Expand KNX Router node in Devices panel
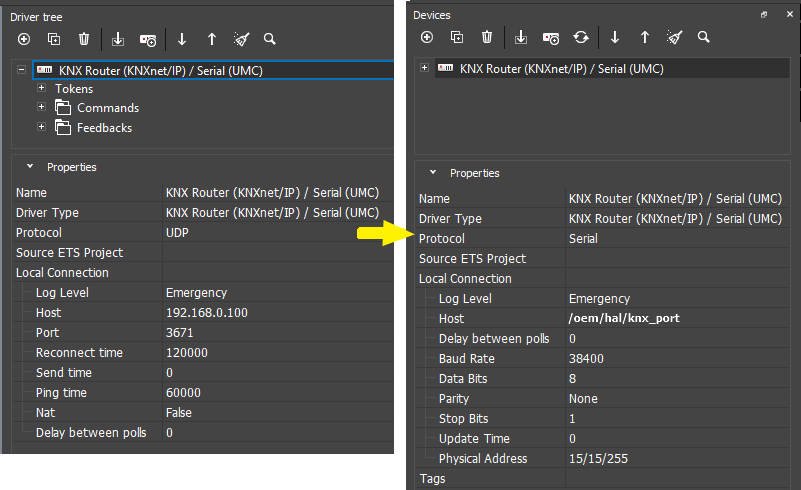The height and width of the screenshot is (490, 801). [425, 68]
